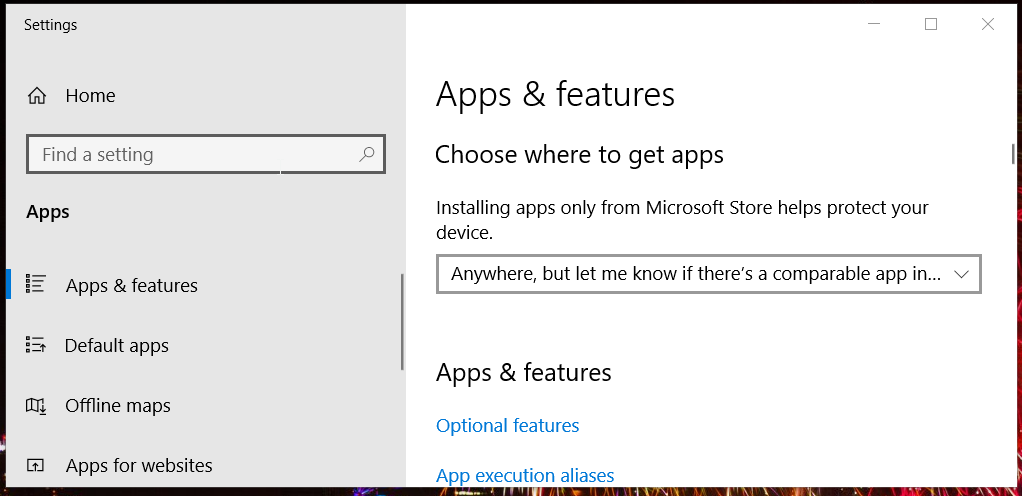Click the Default apps icon

coord(35,344)
